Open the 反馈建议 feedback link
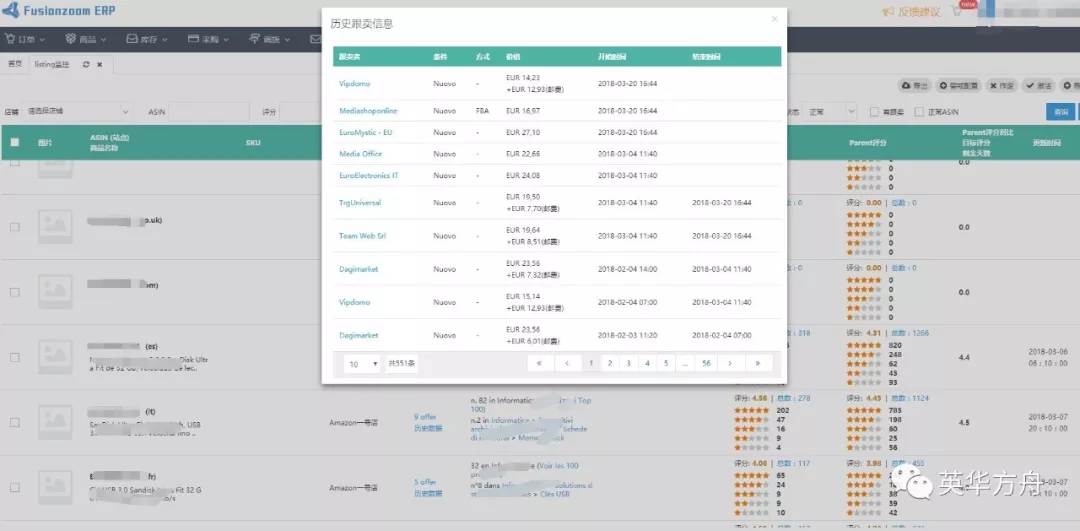 click(x=911, y=12)
